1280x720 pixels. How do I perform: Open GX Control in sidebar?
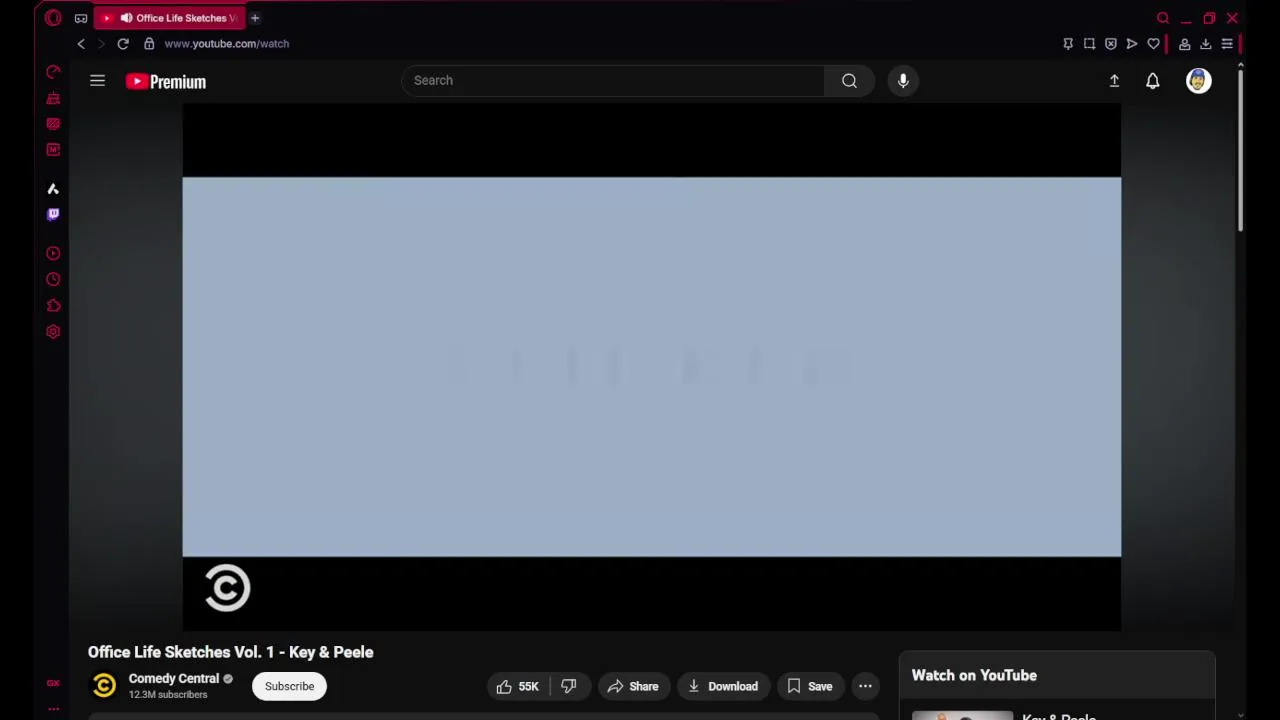click(53, 72)
